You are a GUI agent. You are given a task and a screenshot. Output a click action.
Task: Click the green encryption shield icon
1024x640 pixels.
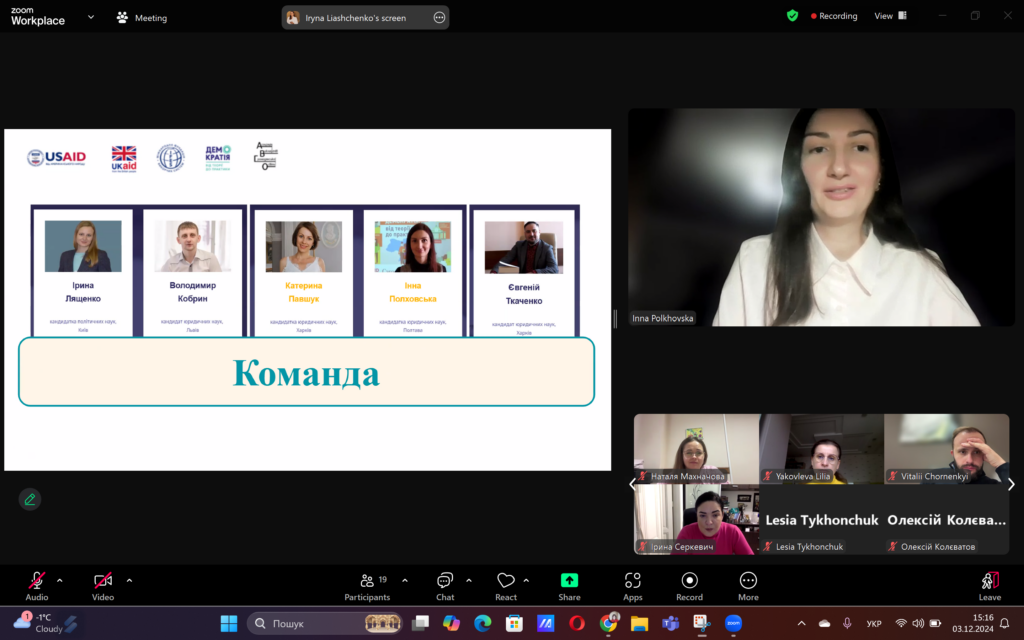792,16
